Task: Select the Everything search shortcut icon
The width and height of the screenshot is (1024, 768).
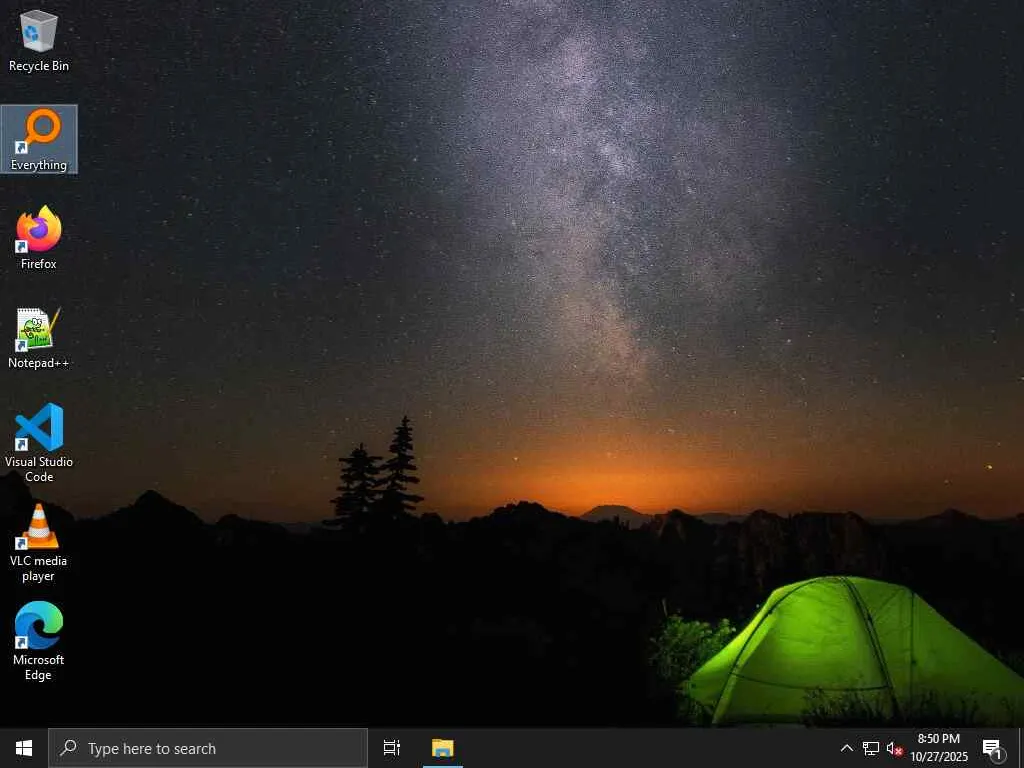Action: [x=39, y=139]
